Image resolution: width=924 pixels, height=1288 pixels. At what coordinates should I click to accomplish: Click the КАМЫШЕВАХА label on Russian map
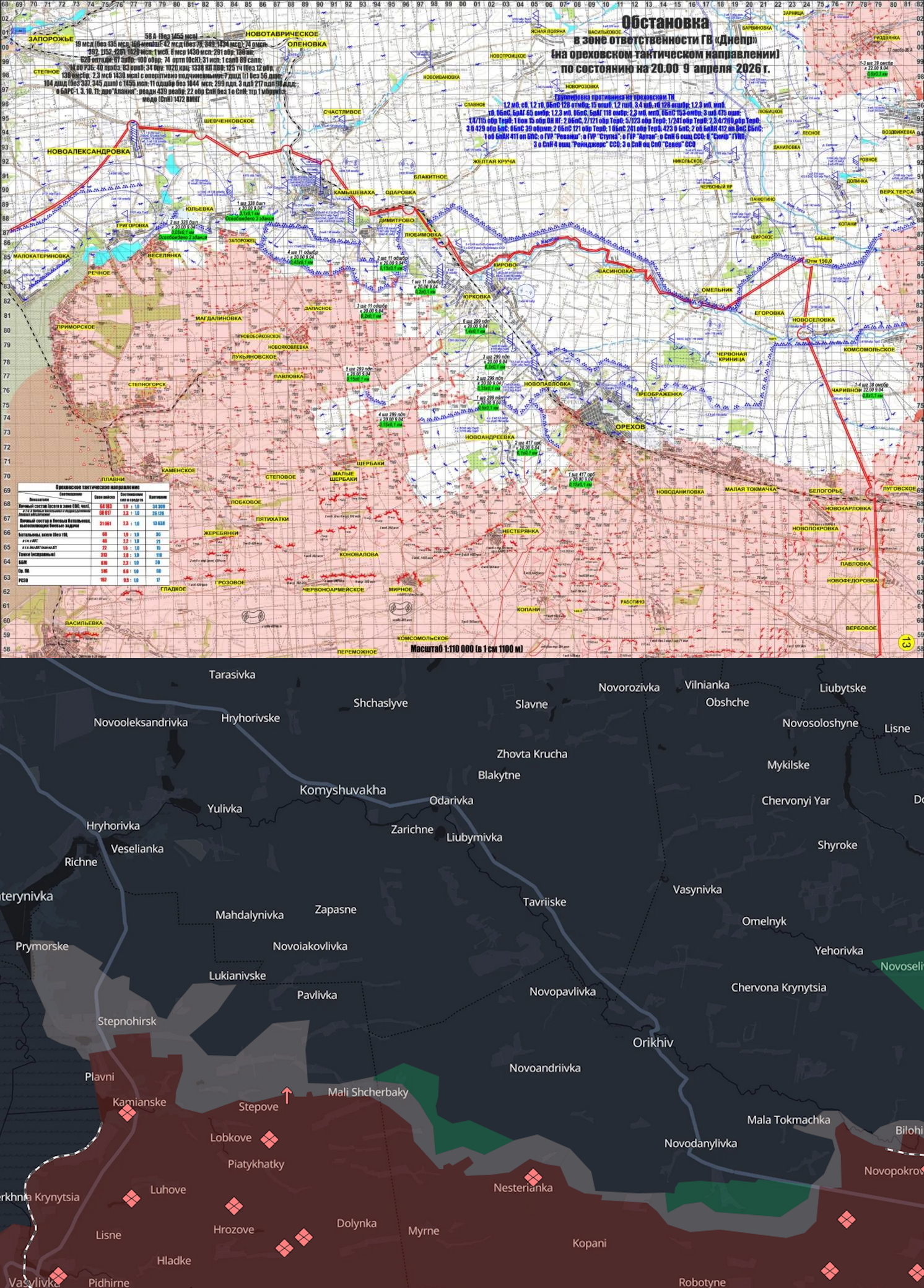coord(354,193)
